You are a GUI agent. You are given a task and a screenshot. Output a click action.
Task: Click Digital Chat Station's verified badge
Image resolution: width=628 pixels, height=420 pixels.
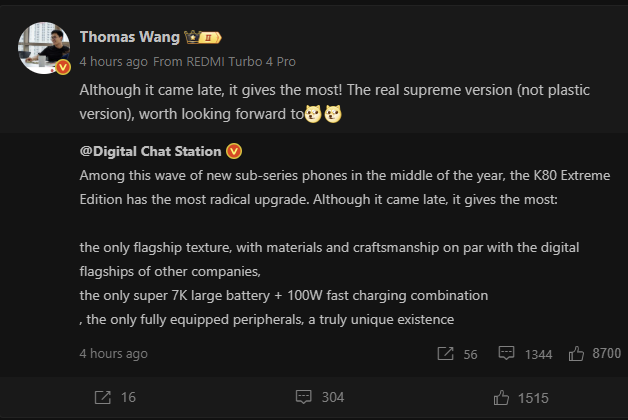(235, 151)
